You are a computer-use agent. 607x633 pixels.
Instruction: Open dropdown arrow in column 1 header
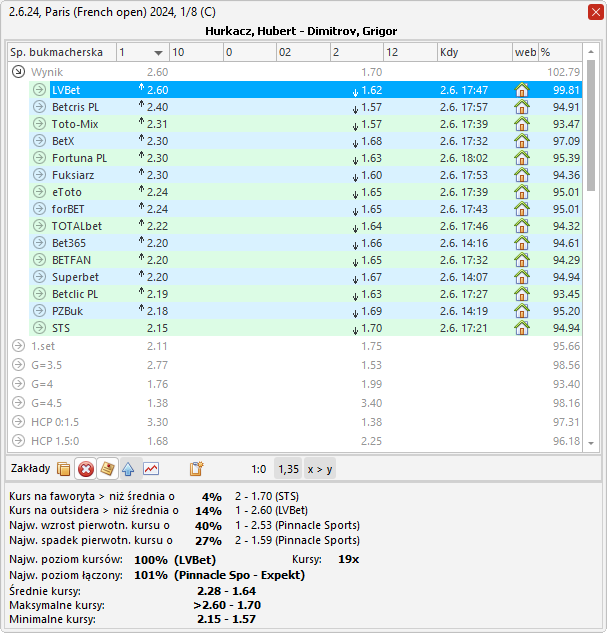(x=157, y=52)
